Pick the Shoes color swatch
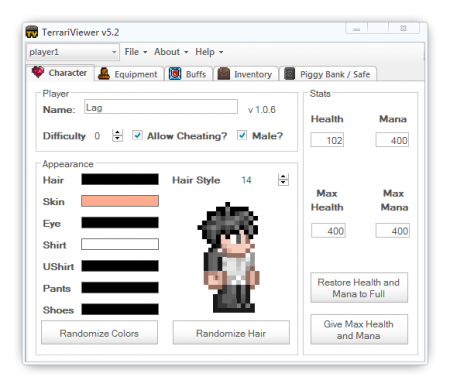The height and width of the screenshot is (387, 450). 120,309
